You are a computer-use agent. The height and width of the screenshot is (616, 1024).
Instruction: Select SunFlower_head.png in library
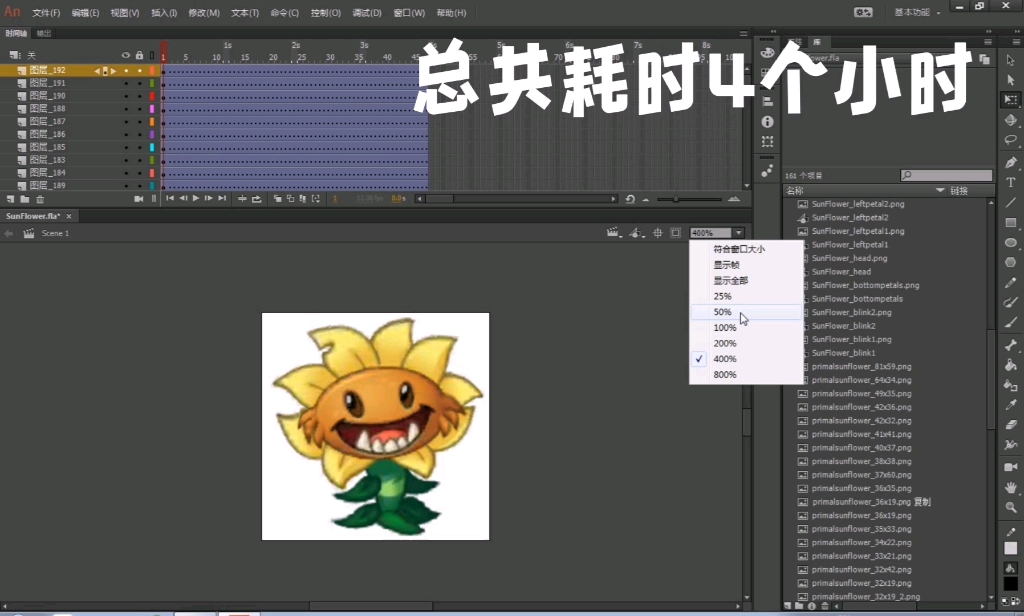849,258
